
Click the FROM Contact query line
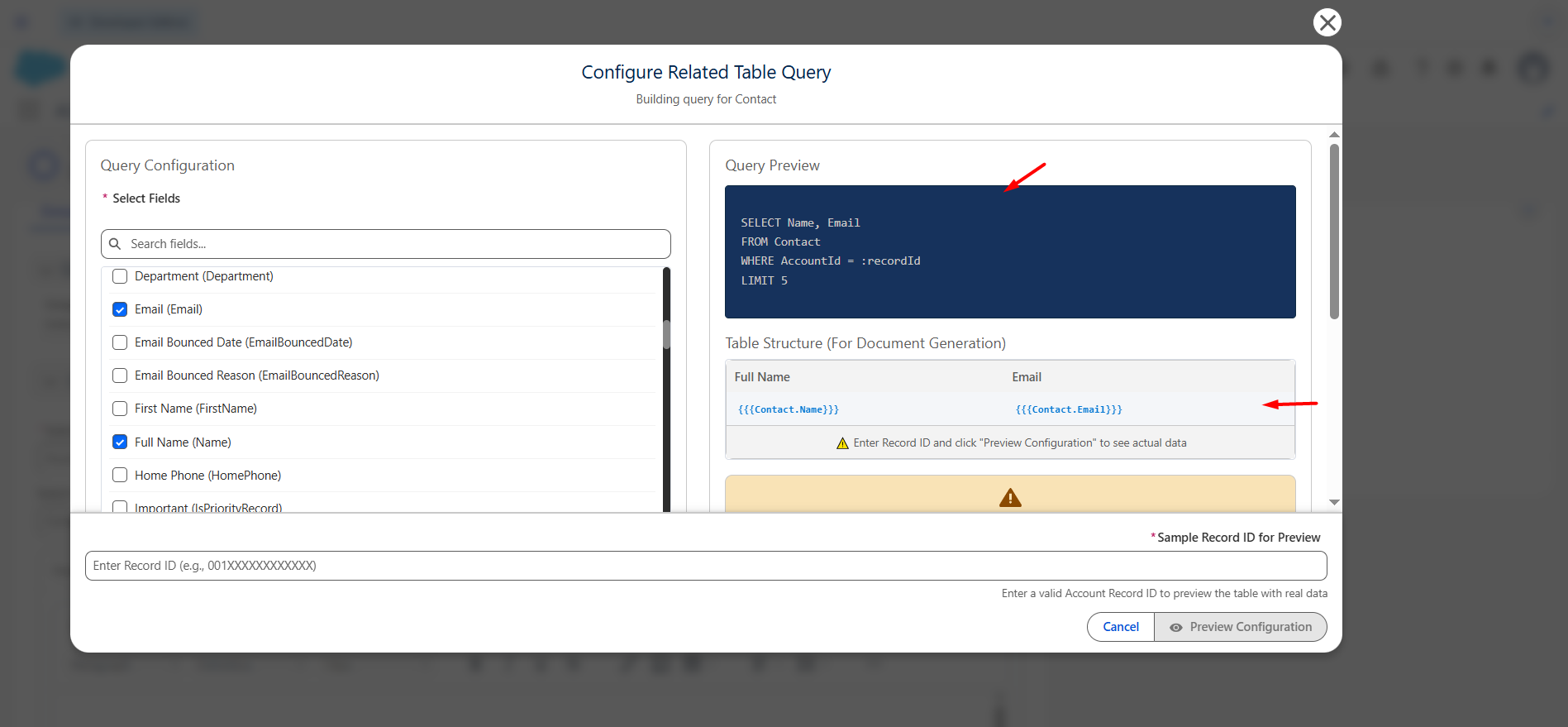[780, 242]
